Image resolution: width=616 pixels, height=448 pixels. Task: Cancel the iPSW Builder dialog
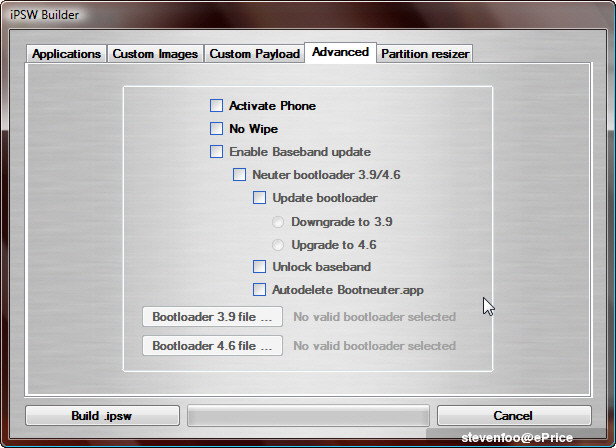514,416
